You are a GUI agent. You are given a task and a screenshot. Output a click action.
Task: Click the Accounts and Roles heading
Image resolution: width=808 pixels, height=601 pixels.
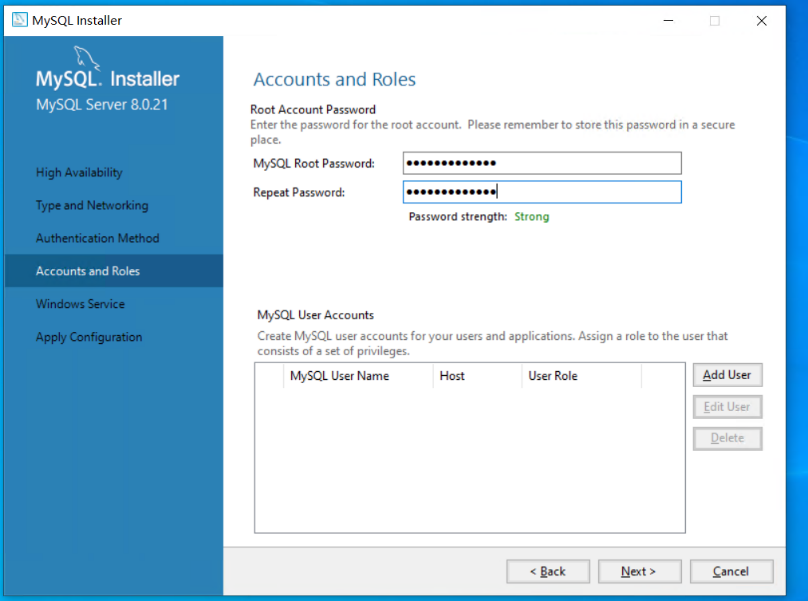coord(334,79)
